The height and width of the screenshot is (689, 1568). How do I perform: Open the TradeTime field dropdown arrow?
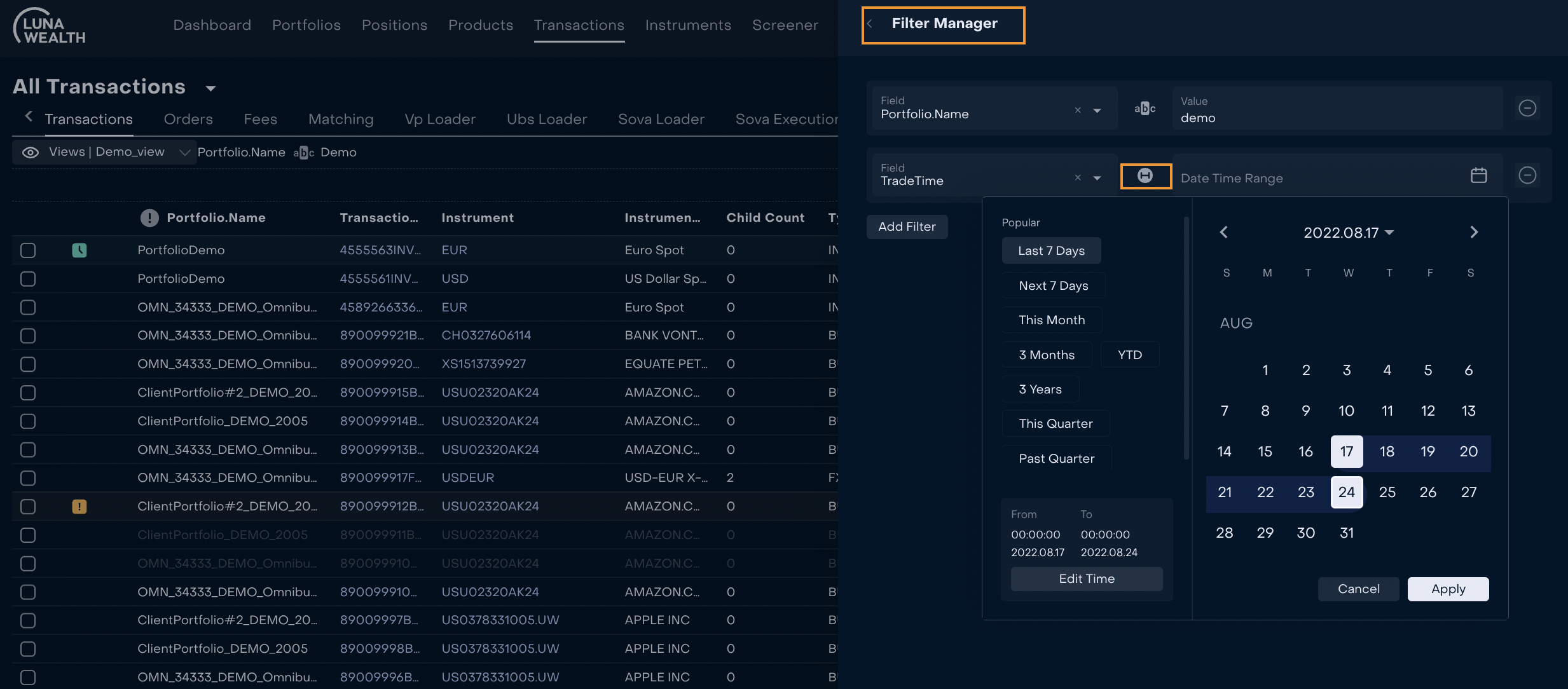1097,178
